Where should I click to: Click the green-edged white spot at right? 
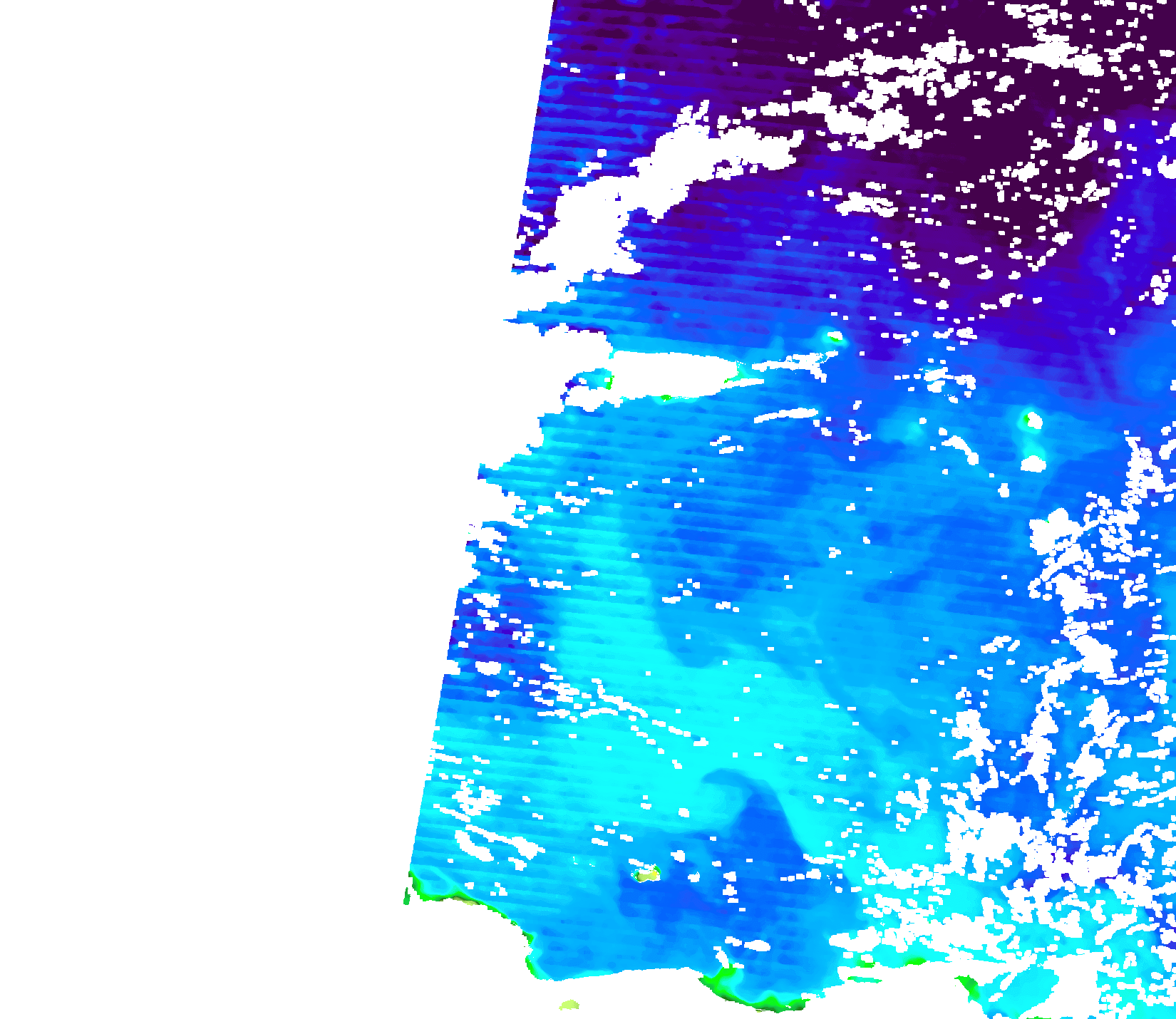pyautogui.click(x=1031, y=421)
